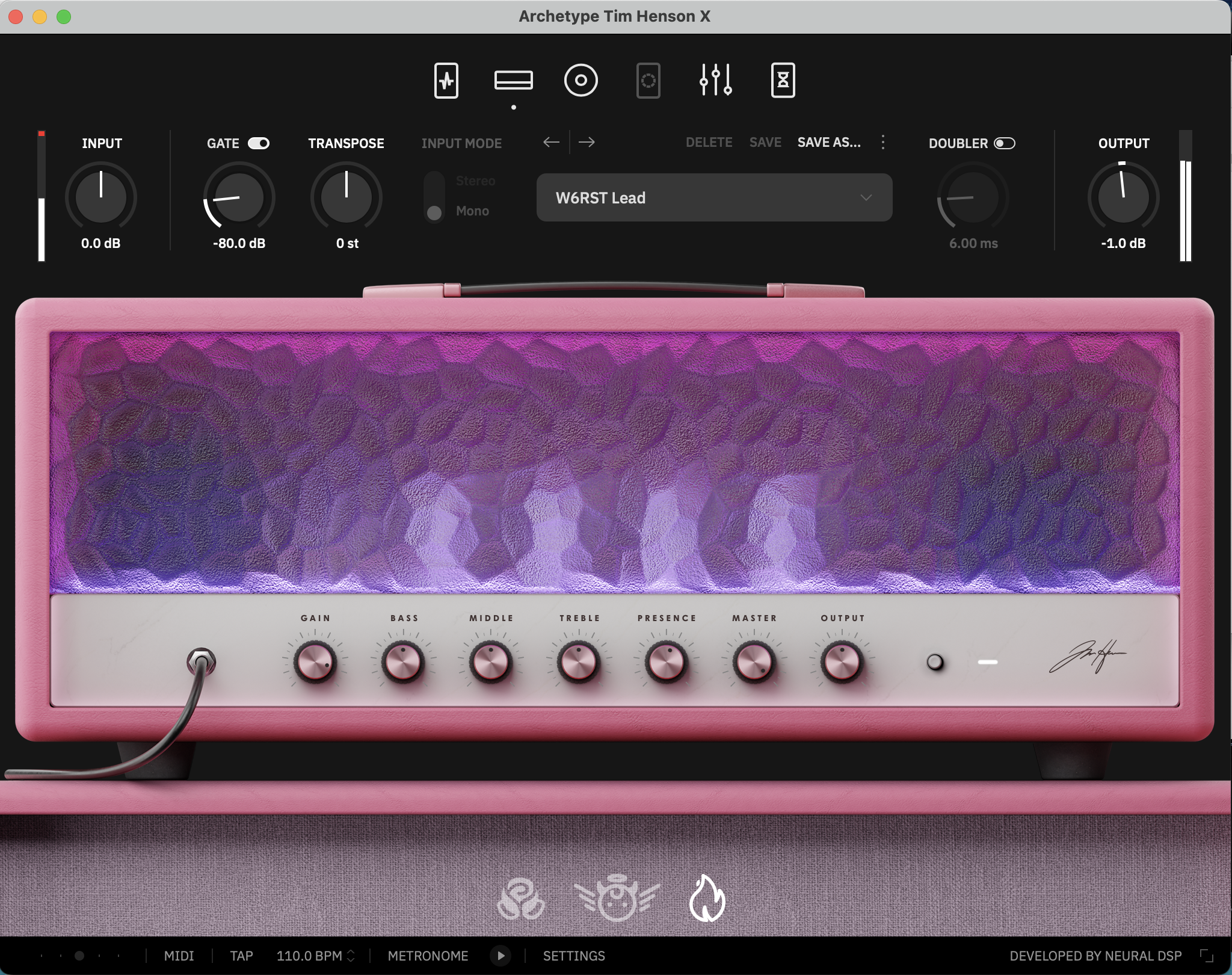1232x975 pixels.
Task: Click the Doubler time knob
Action: pyautogui.click(x=973, y=197)
